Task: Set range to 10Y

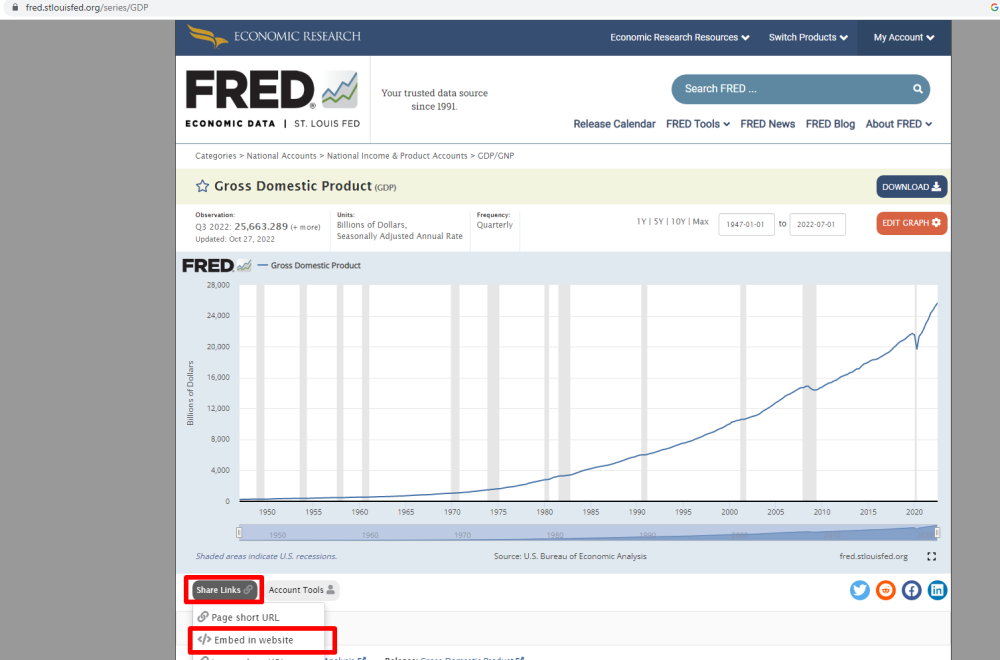Action: pyautogui.click(x=678, y=222)
